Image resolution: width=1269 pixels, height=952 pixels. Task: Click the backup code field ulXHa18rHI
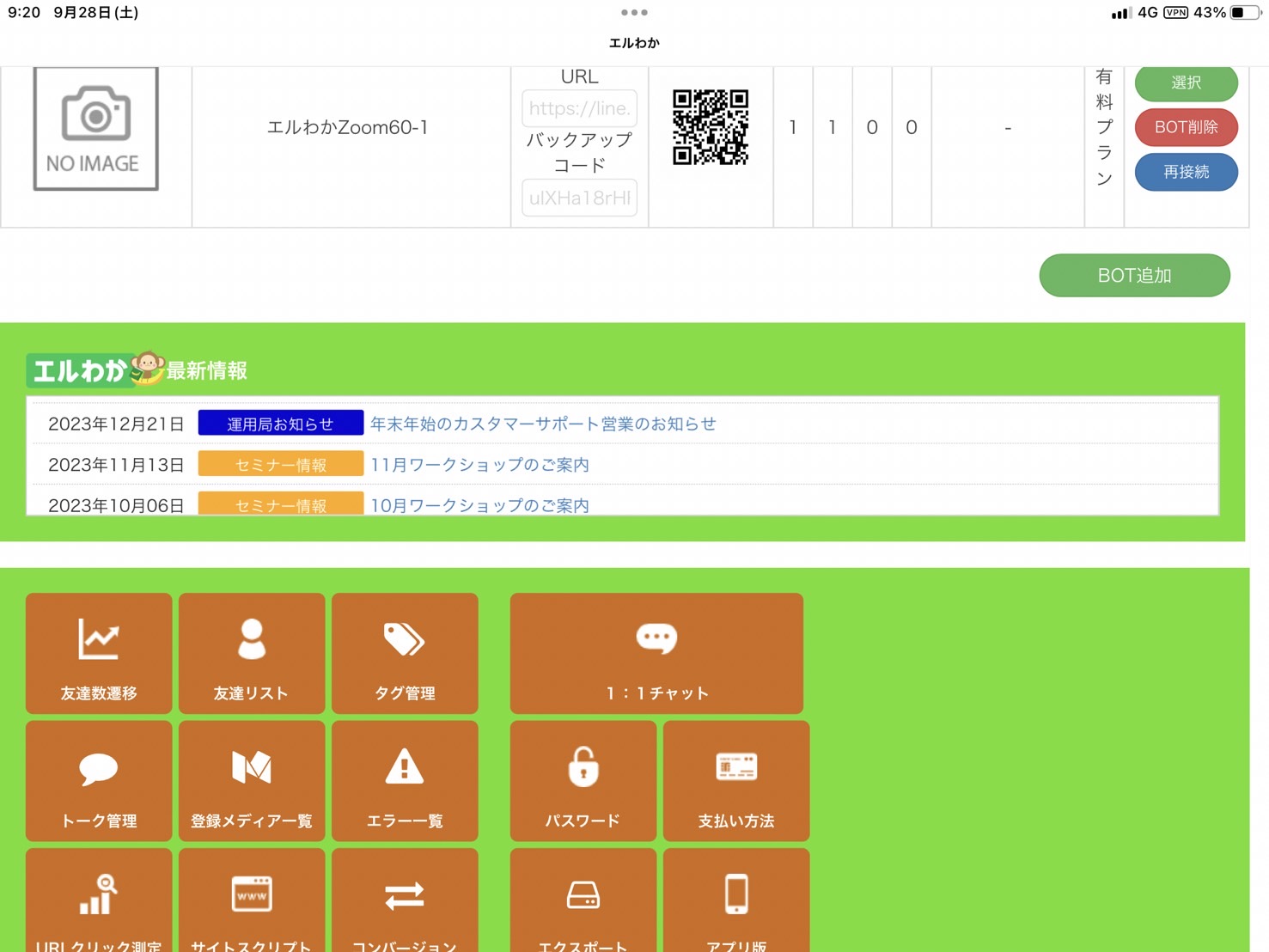580,198
